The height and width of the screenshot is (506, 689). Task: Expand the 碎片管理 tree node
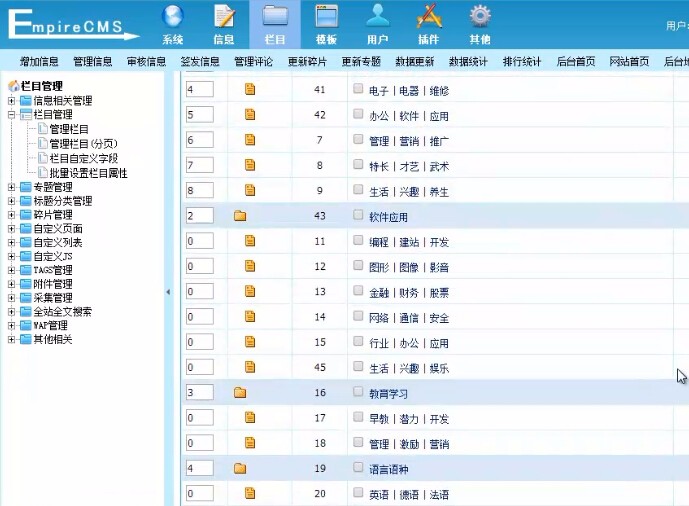click(x=11, y=215)
